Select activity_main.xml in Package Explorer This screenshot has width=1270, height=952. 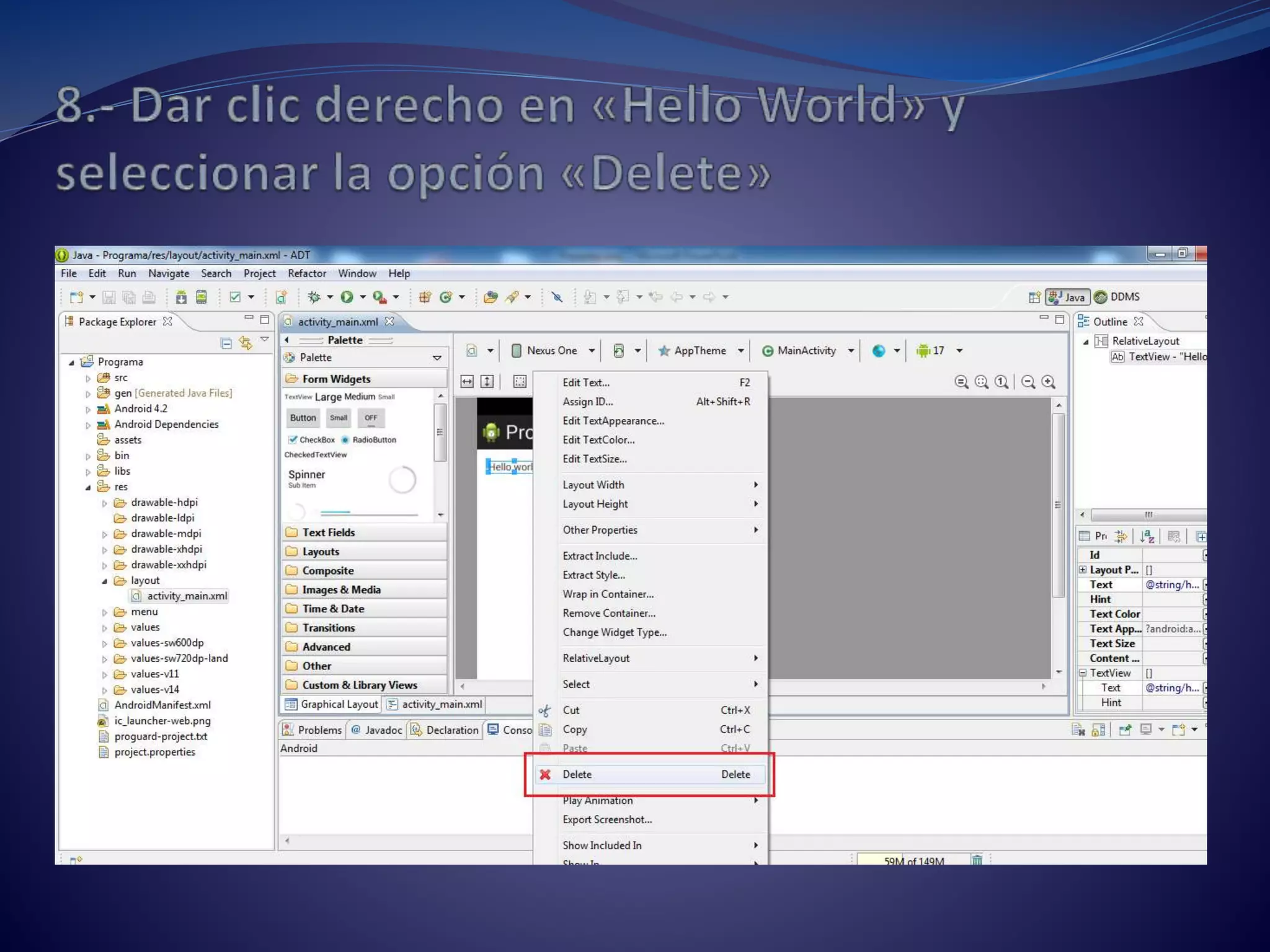pyautogui.click(x=187, y=596)
